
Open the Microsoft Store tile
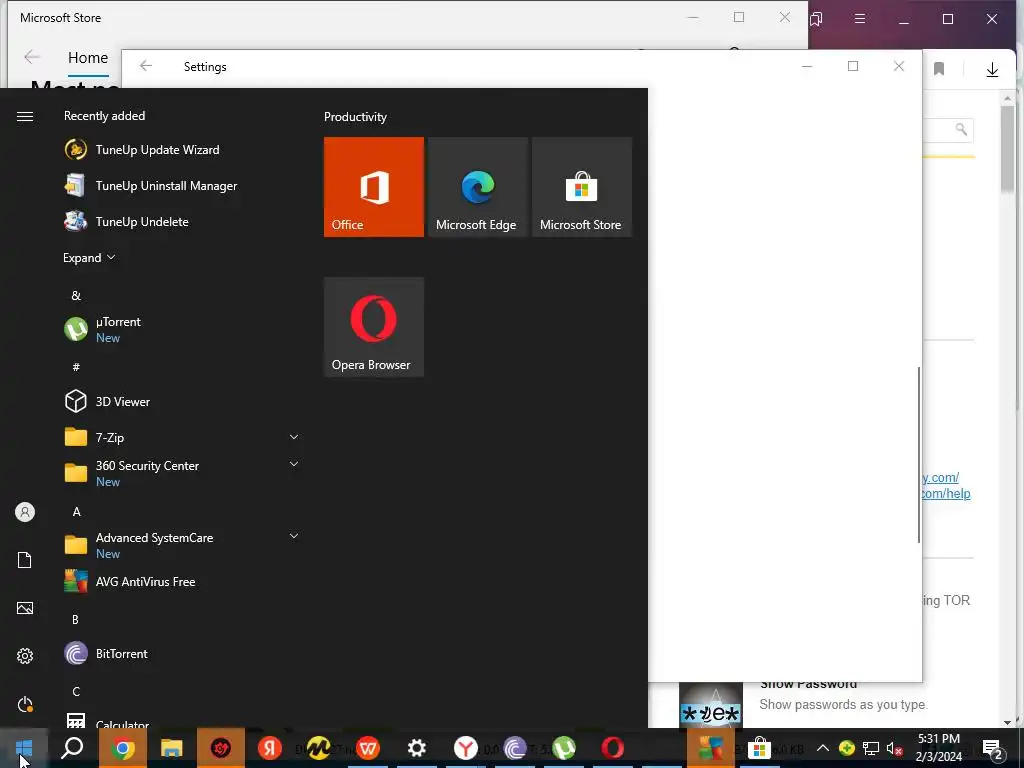click(582, 187)
